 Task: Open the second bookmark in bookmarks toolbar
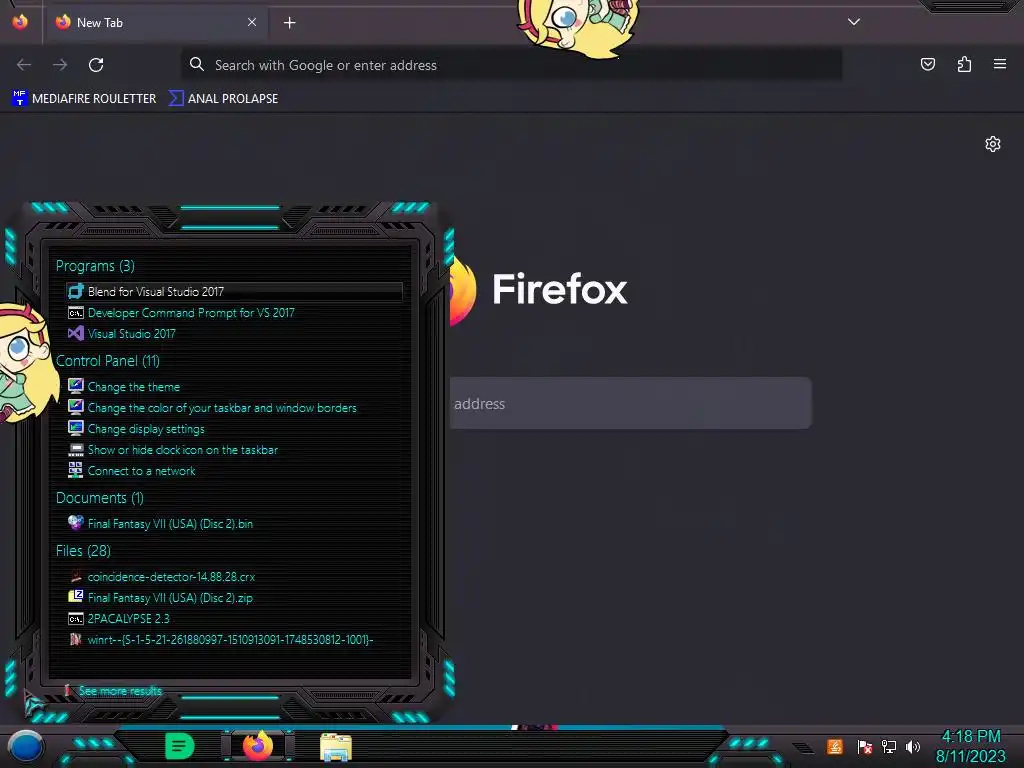(x=223, y=99)
